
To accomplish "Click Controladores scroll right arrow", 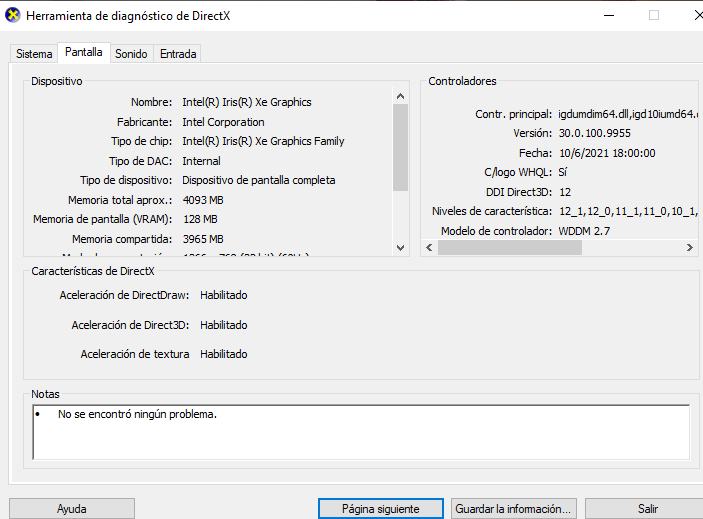I will tap(690, 247).
